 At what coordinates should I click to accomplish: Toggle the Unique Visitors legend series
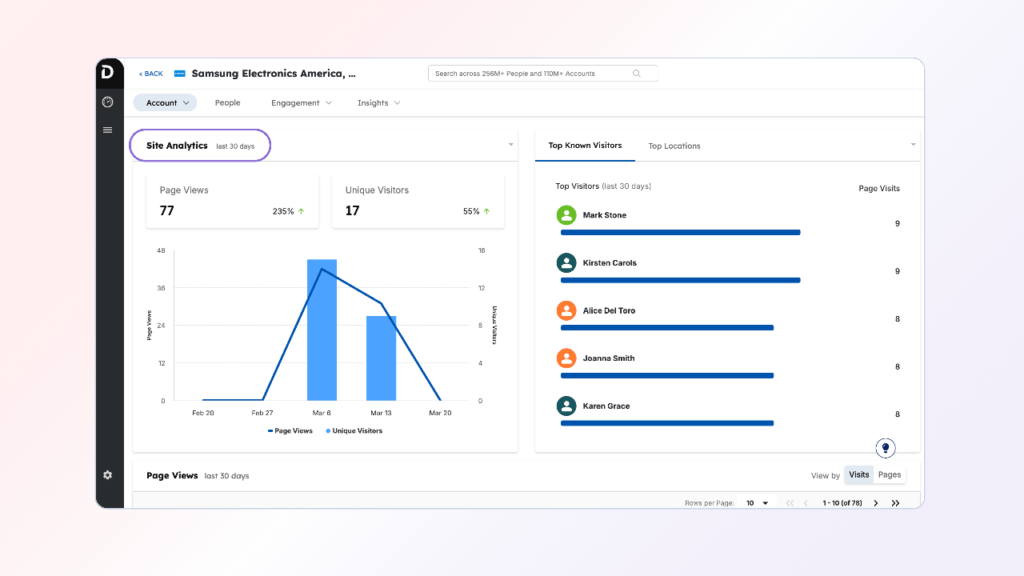(x=353, y=431)
